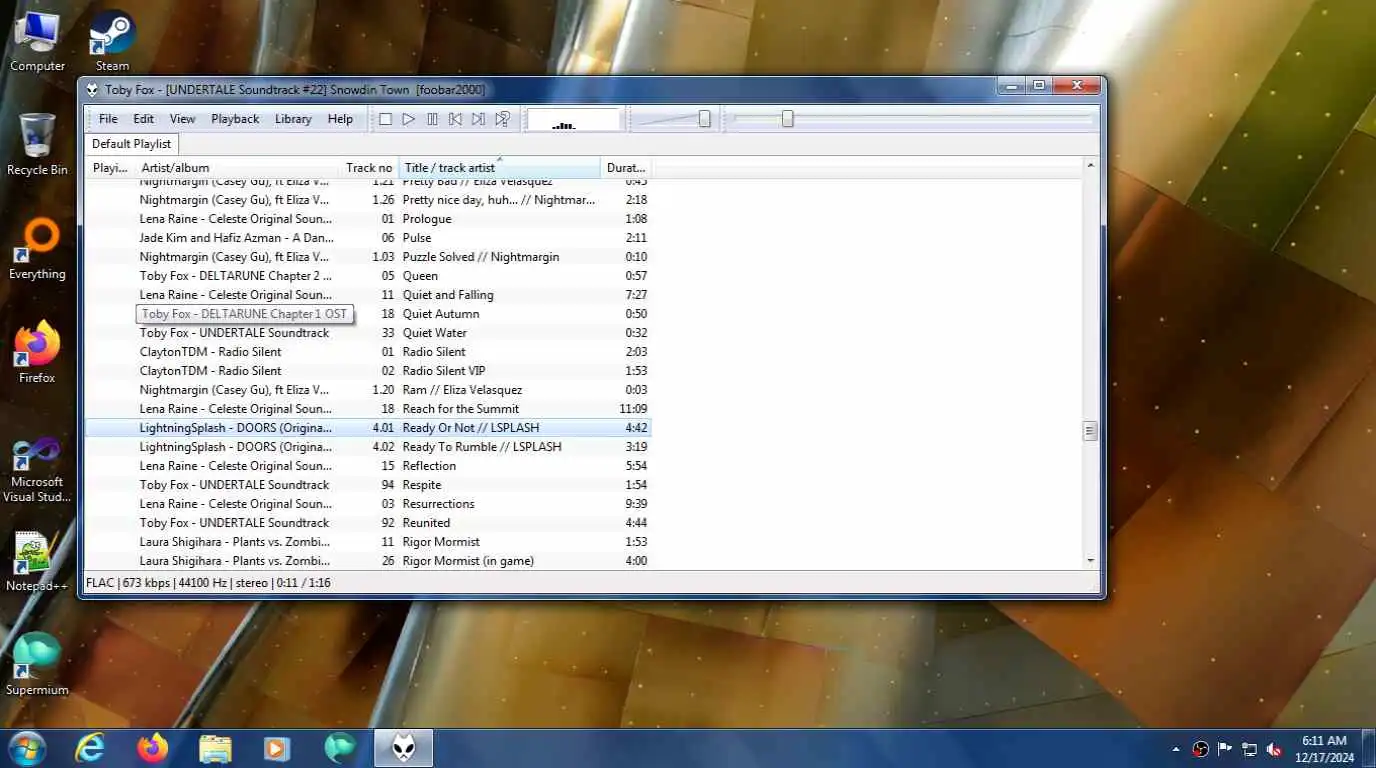Select the Rigor Mormist (in game) track
Viewport: 1376px width, 768px height.
[x=368, y=561]
